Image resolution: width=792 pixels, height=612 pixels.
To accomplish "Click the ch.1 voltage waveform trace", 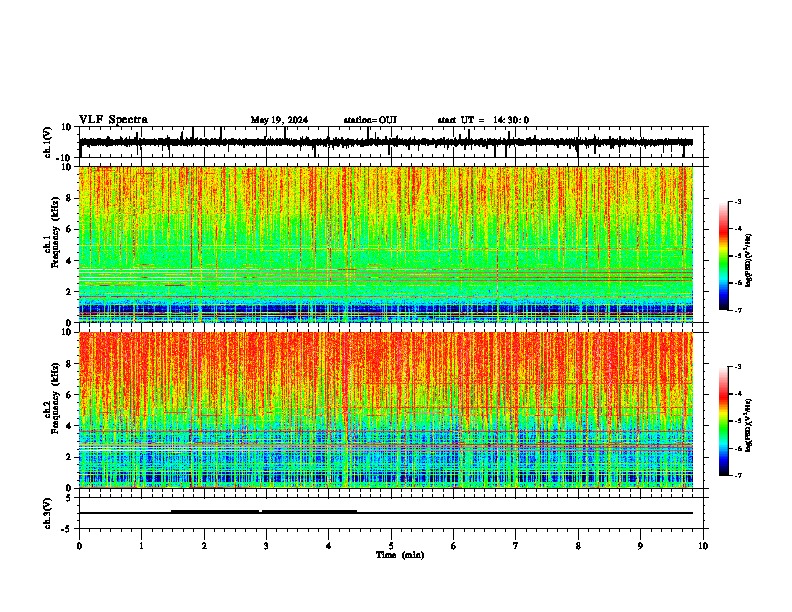I will pyautogui.click(x=386, y=142).
